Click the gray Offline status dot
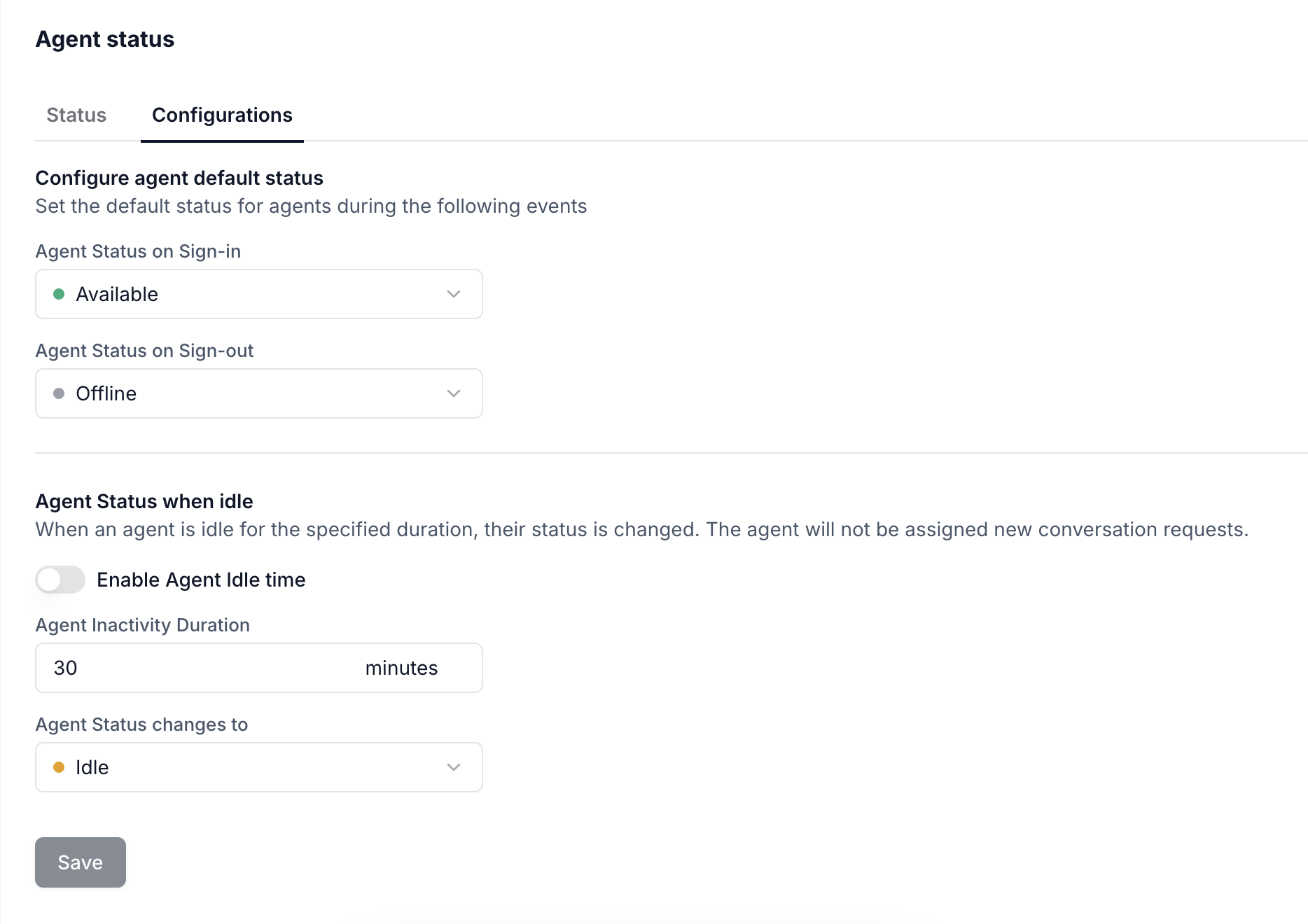The height and width of the screenshot is (924, 1308). (x=59, y=393)
